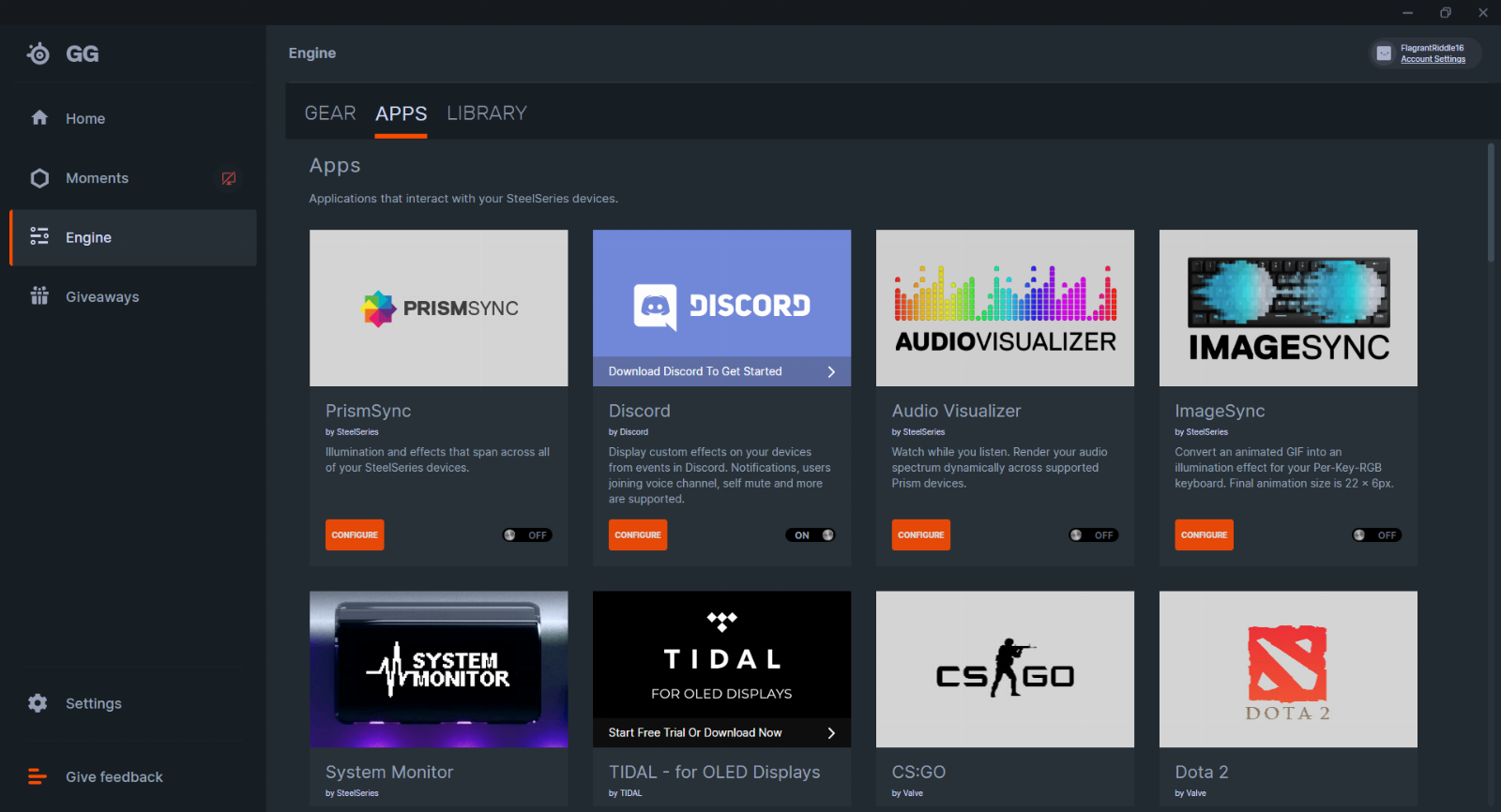This screenshot has width=1501, height=812.
Task: Click the Download Discord To Get Started banner text
Action: [x=695, y=371]
